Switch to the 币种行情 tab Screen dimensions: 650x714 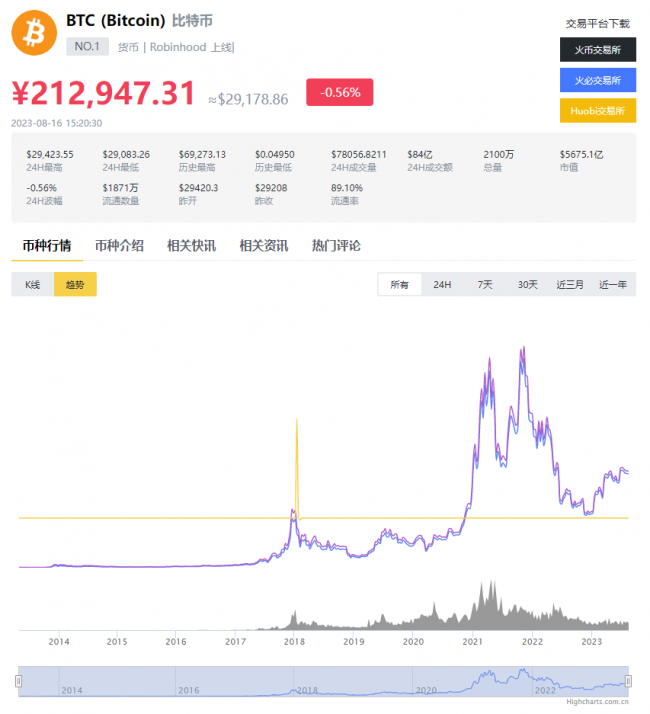(x=47, y=246)
